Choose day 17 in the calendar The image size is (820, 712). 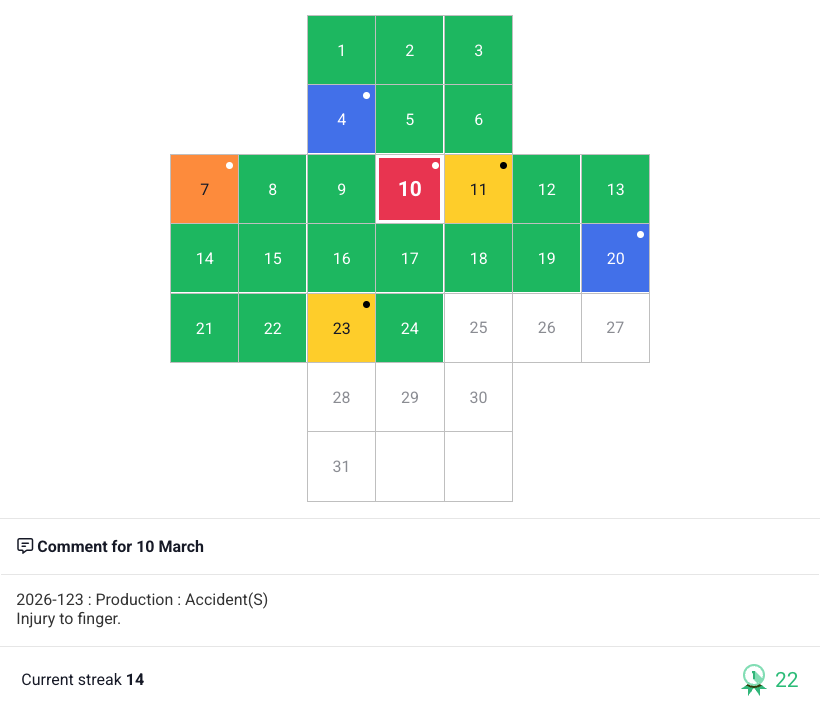click(410, 258)
